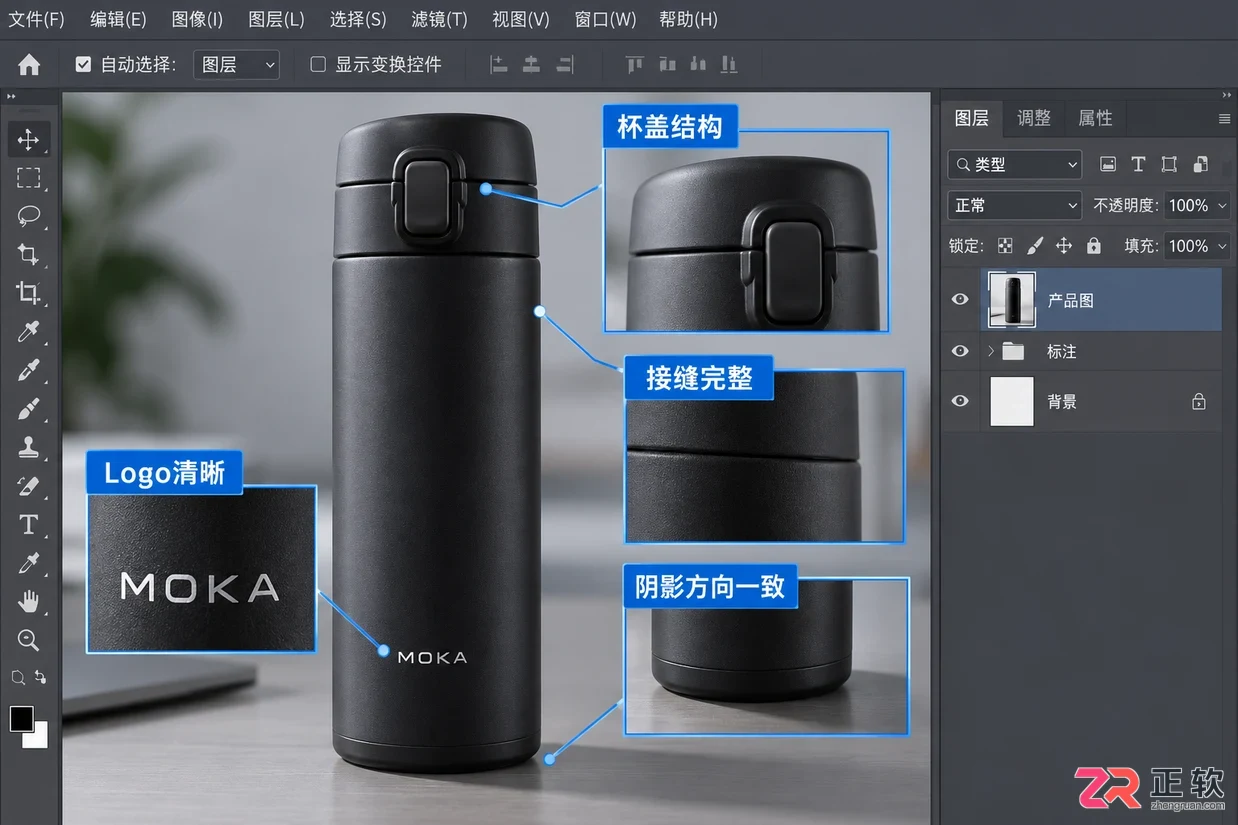The image size is (1238, 825).
Task: Align right edges in options bar
Action: pyautogui.click(x=565, y=65)
